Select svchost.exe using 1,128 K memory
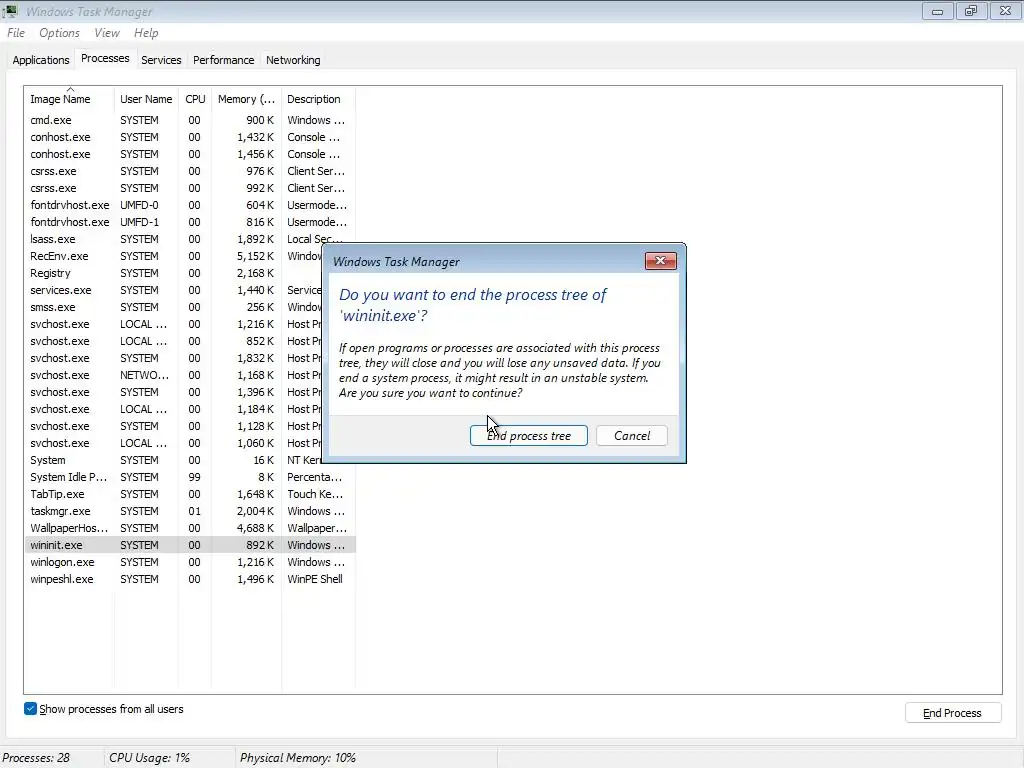 pyautogui.click(x=173, y=426)
